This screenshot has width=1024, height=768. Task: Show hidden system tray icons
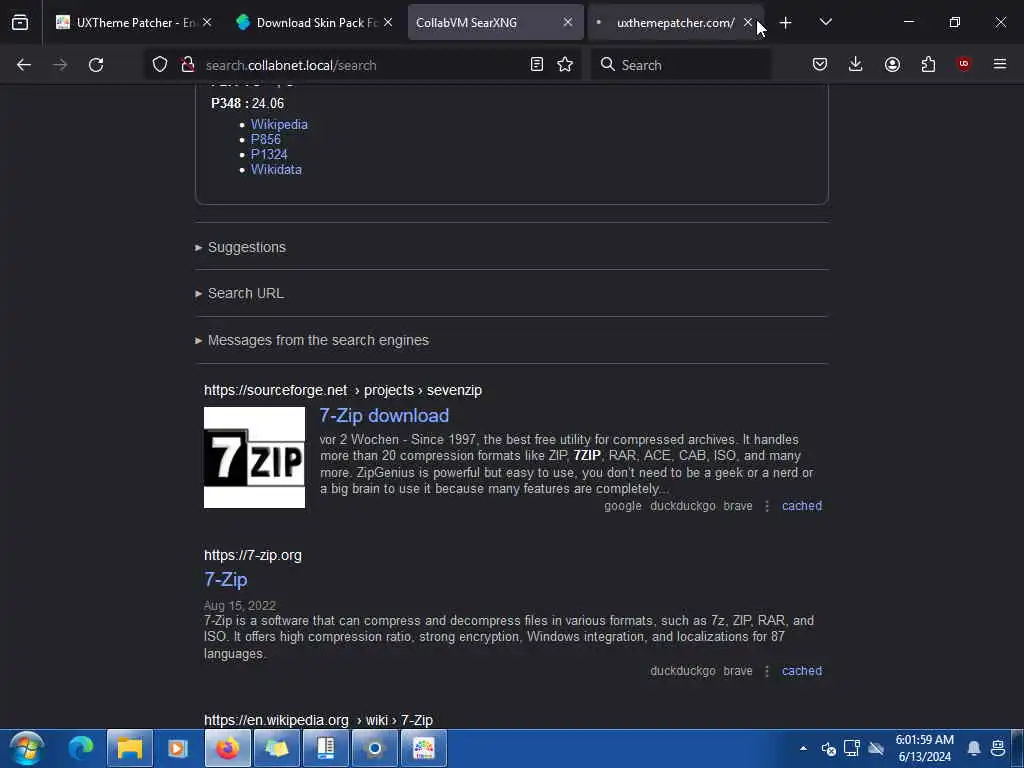click(x=803, y=748)
